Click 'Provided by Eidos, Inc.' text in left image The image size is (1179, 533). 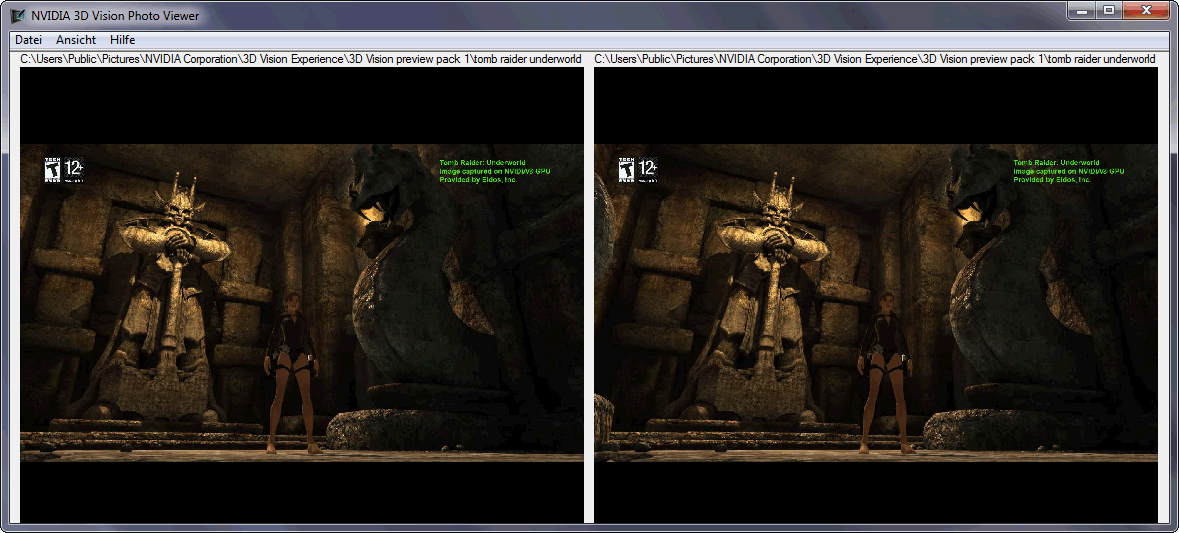[477, 180]
